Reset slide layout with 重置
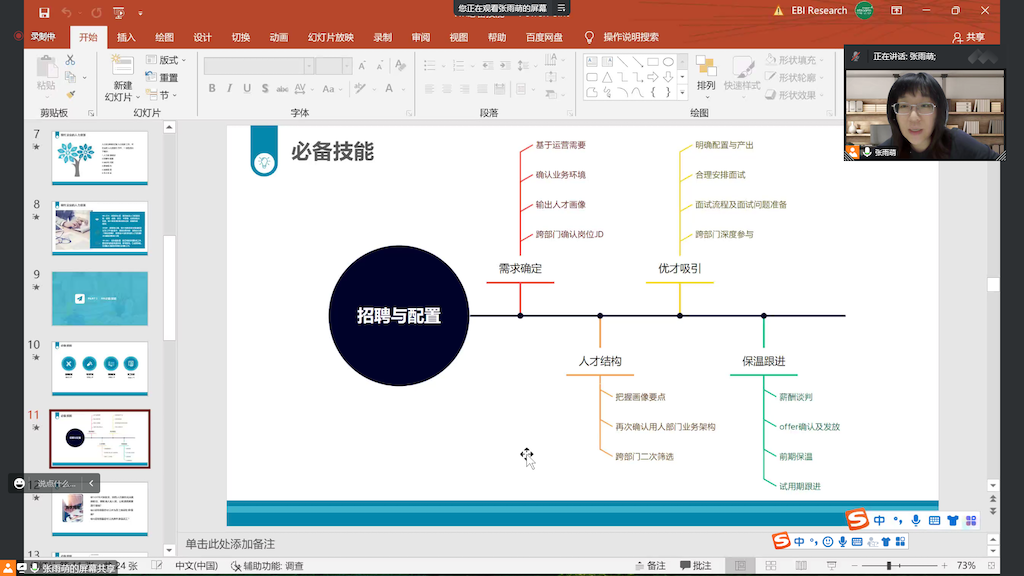This screenshot has width=1024, height=576. coord(163,77)
